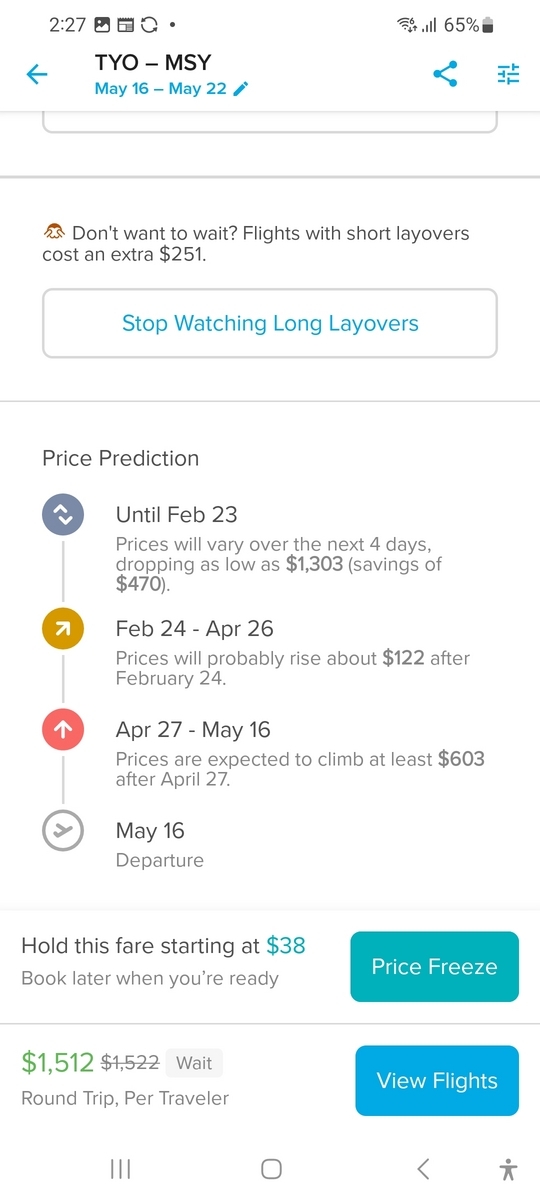540x1200 pixels.
Task: Tap the Until Feb 23 varying-price icon
Action: (x=62, y=517)
